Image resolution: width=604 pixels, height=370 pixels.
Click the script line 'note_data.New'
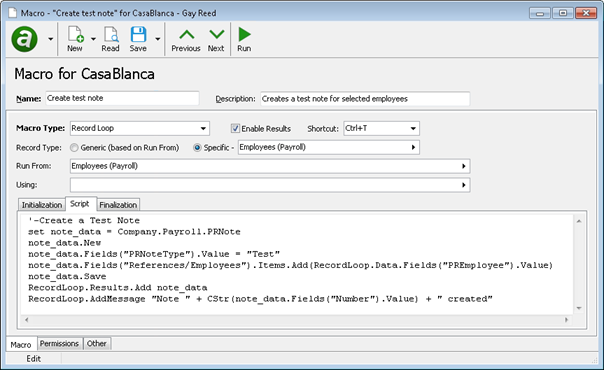click(x=64, y=243)
